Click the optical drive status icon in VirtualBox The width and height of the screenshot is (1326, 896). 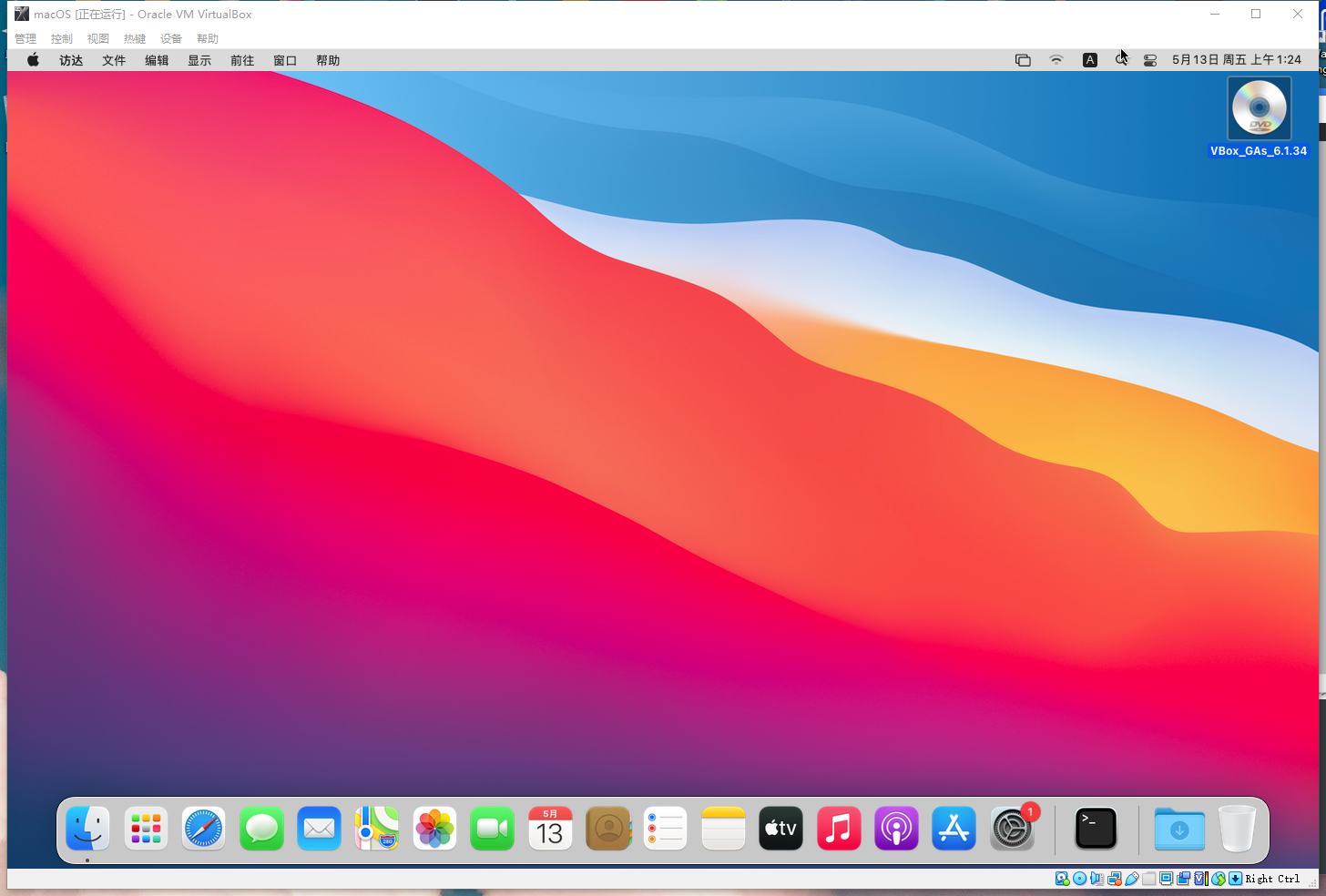(1079, 878)
